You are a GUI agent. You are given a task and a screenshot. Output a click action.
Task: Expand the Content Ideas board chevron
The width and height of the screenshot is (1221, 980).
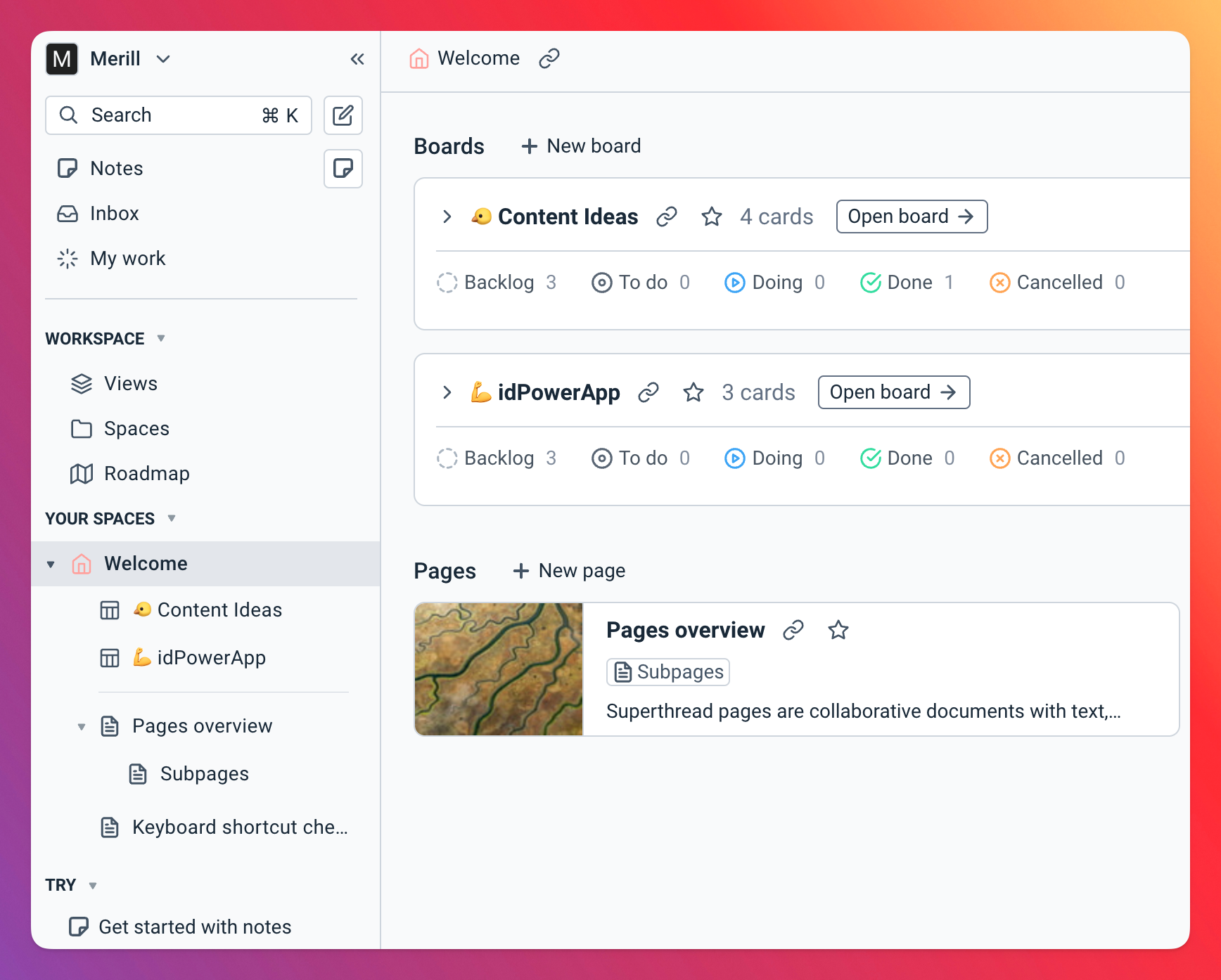(x=447, y=217)
